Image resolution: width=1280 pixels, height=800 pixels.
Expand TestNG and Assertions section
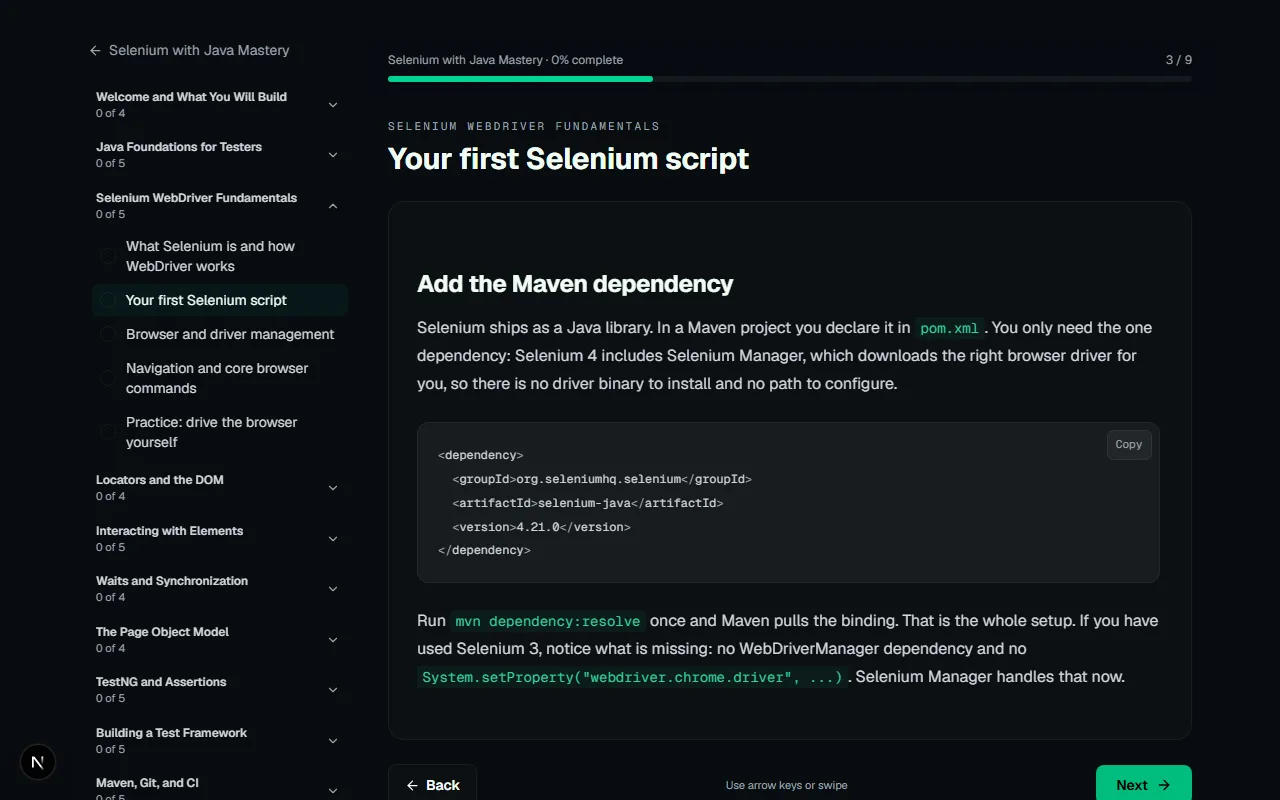pos(218,690)
